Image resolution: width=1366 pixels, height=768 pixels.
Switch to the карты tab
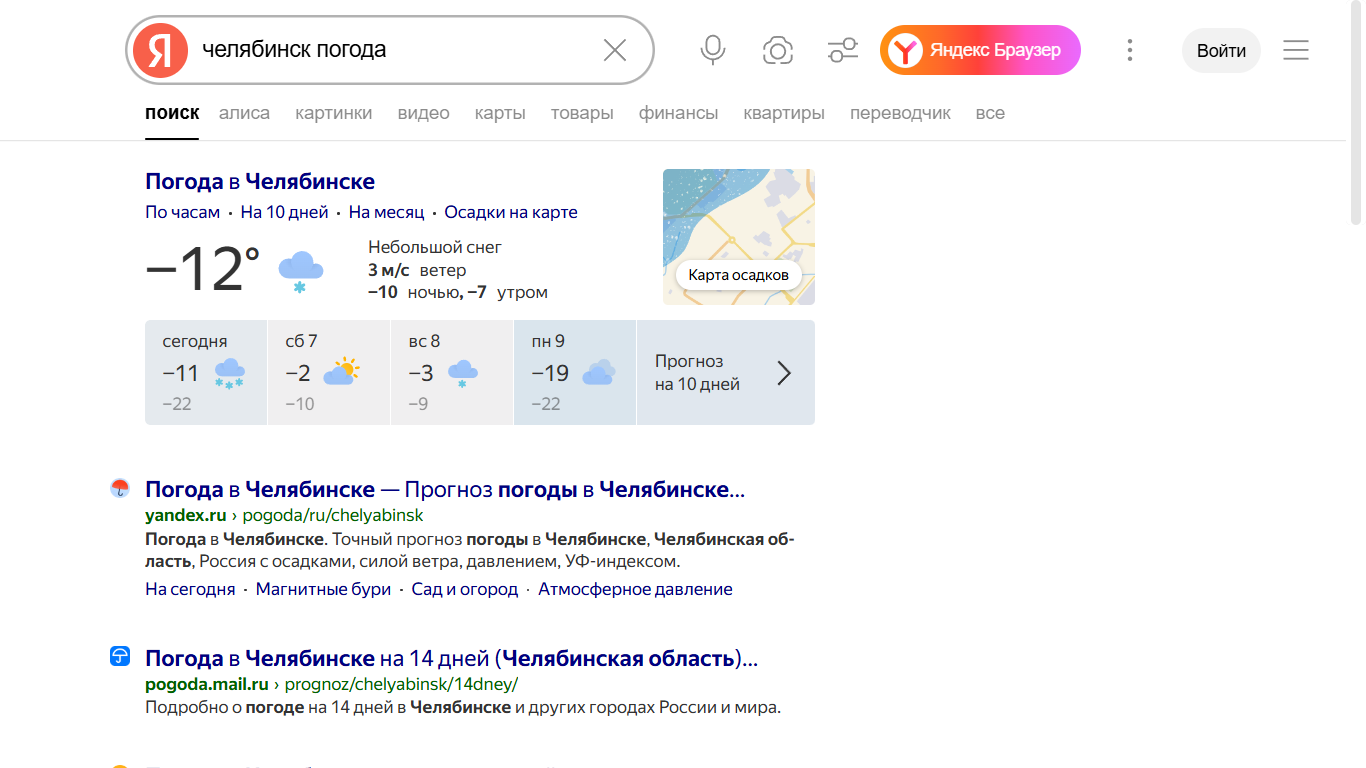coord(500,113)
